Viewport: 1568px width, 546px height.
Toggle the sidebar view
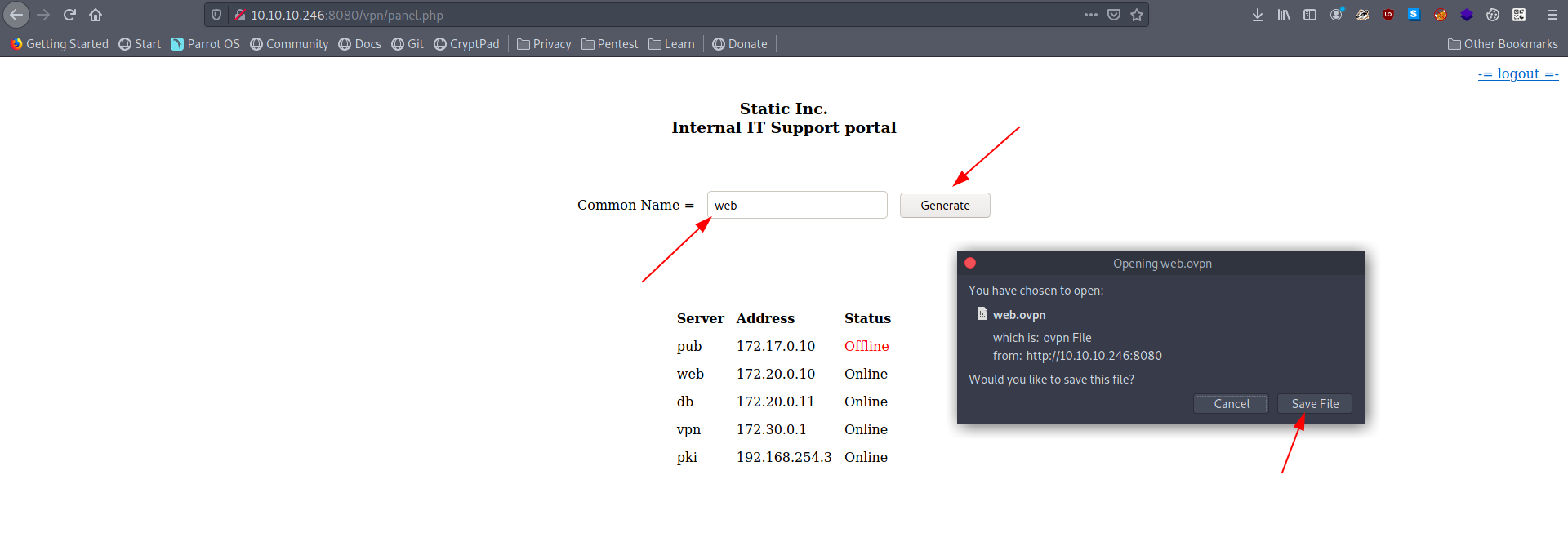pyautogui.click(x=1310, y=15)
